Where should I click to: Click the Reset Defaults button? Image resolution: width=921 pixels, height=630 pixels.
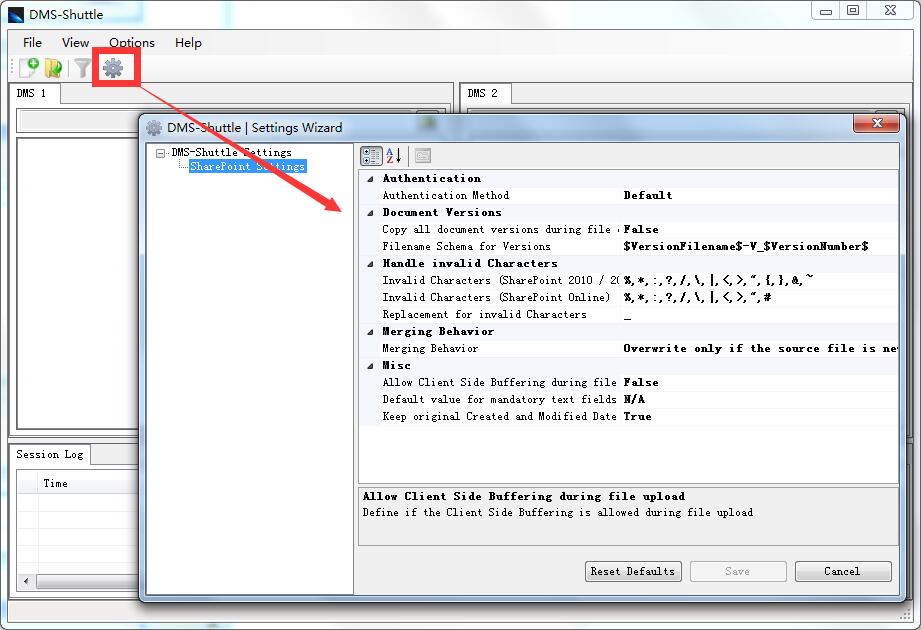(x=633, y=571)
